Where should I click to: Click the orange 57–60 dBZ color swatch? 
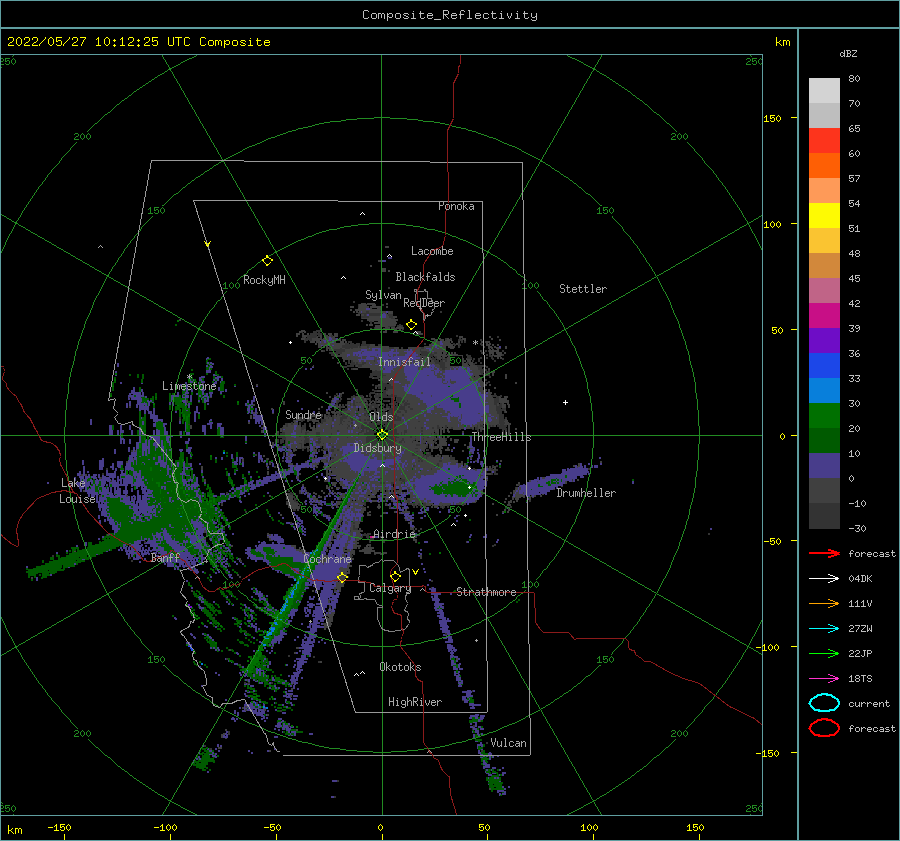pyautogui.click(x=824, y=165)
